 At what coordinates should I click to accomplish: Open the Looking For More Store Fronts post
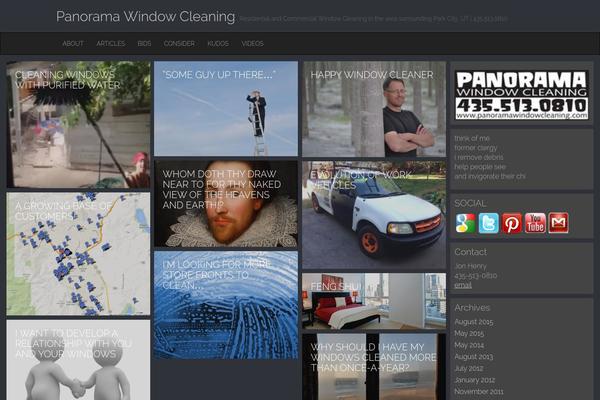(226, 305)
